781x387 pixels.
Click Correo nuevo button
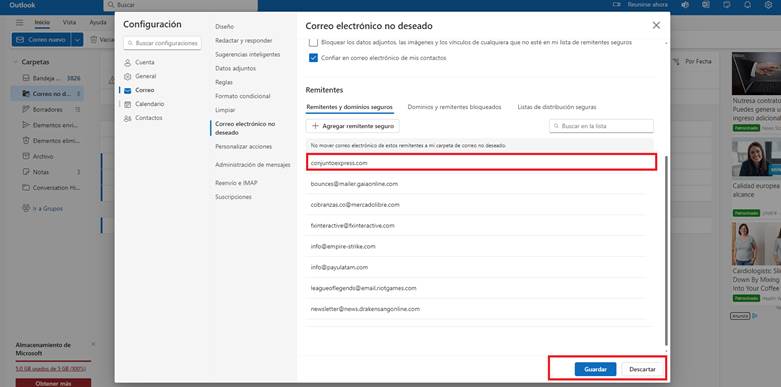click(x=42, y=40)
